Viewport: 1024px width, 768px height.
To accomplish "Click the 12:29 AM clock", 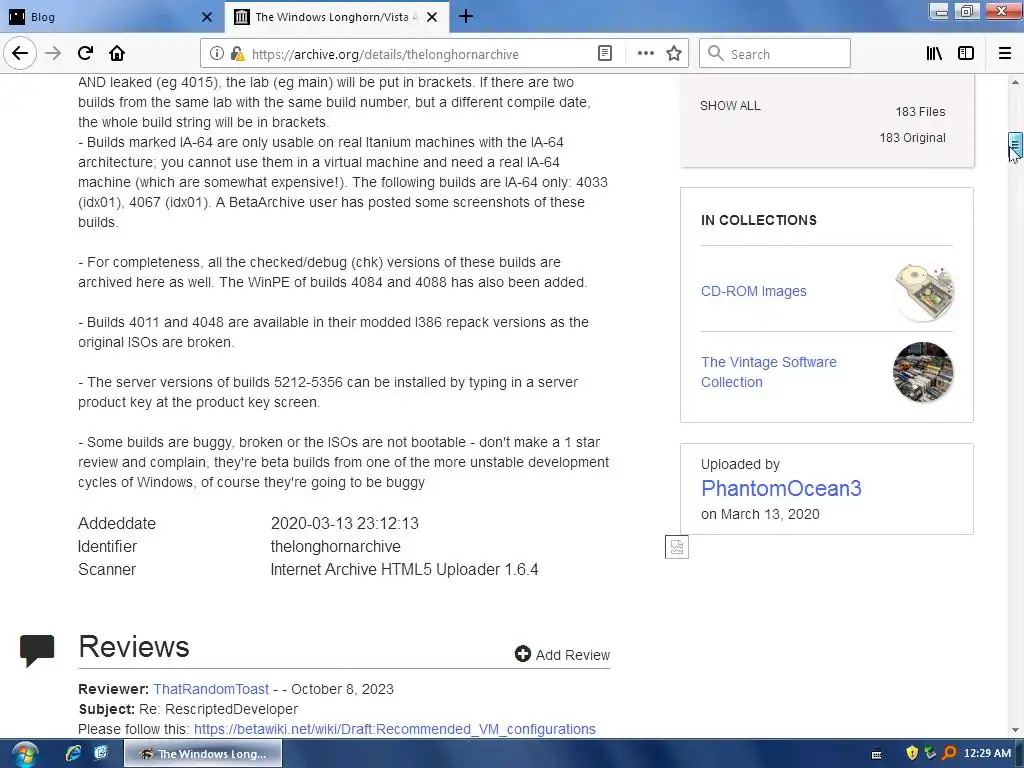I will click(x=987, y=754).
